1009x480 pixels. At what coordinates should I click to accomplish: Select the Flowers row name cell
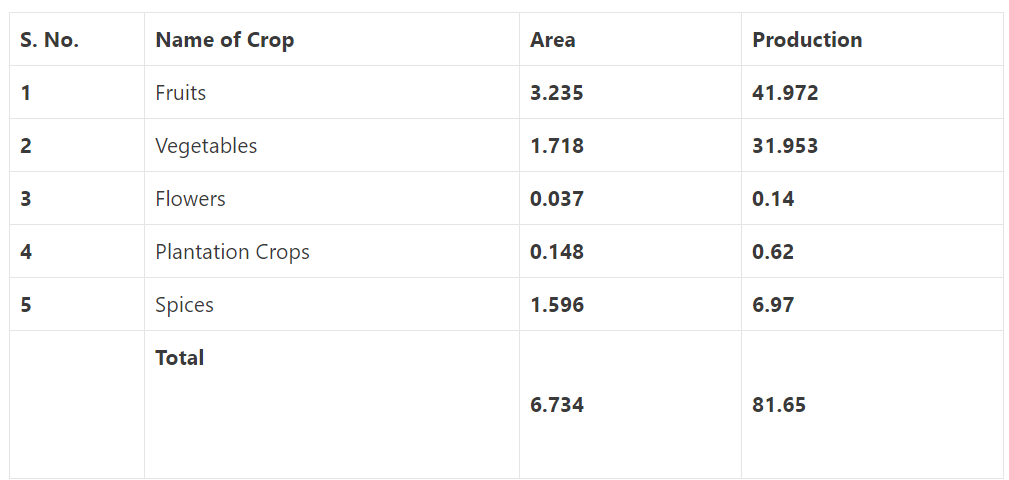click(x=190, y=199)
